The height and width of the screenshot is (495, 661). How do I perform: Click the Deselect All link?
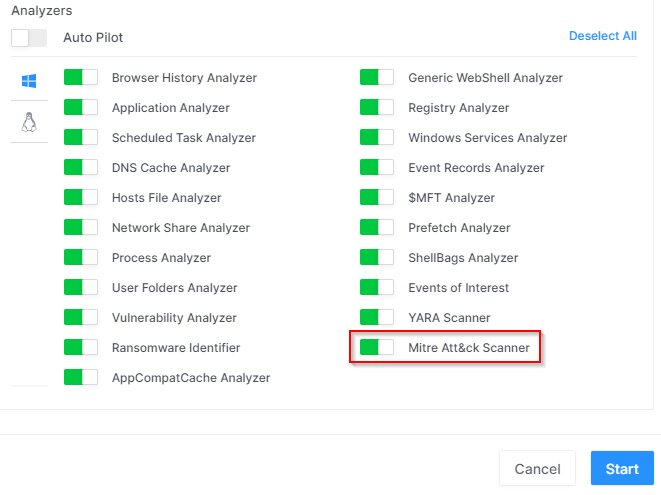[x=603, y=36]
